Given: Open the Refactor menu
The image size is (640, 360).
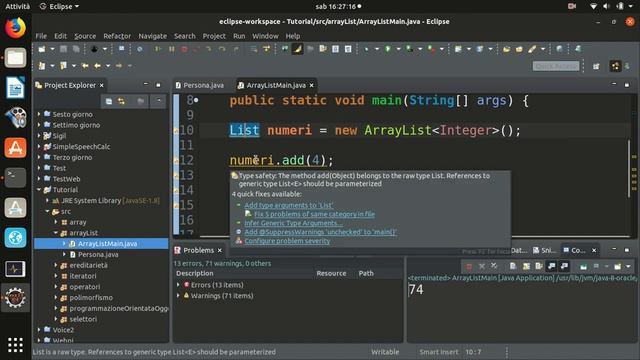Looking at the screenshot, I should (x=117, y=36).
